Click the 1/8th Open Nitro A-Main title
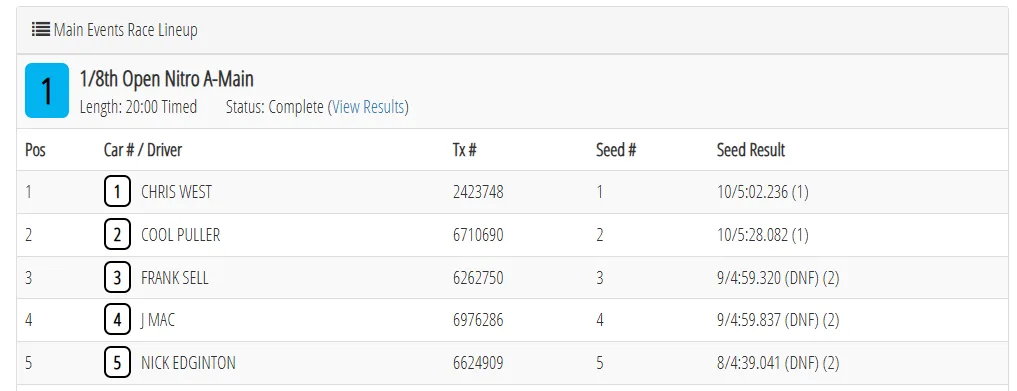The width and height of the screenshot is (1017, 391). [166, 79]
